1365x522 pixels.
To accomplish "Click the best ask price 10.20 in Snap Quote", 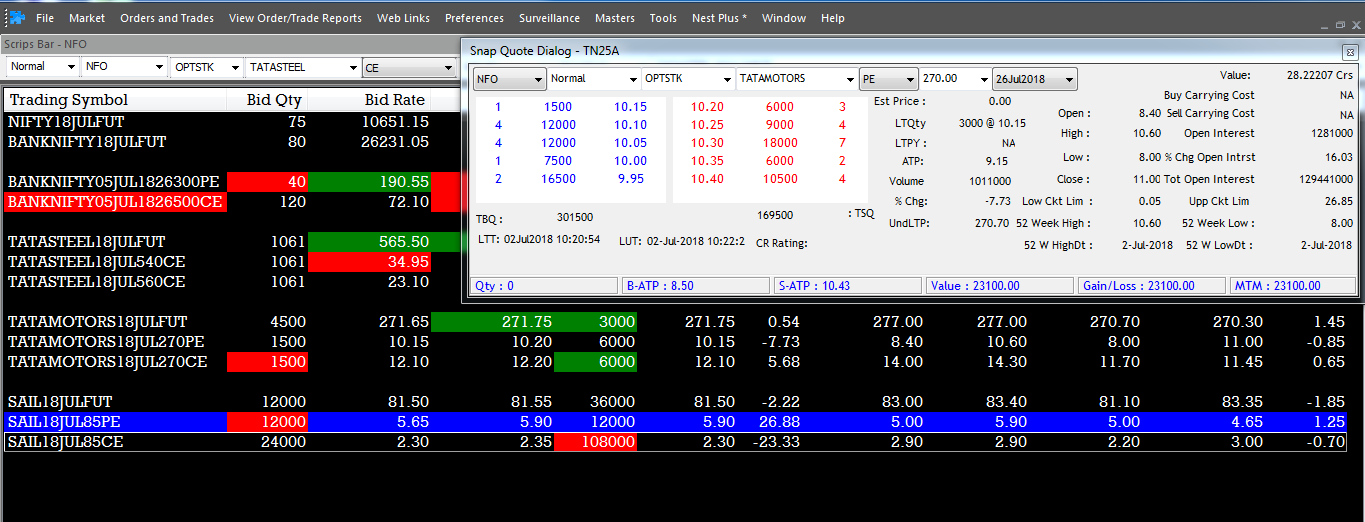I will click(x=707, y=107).
